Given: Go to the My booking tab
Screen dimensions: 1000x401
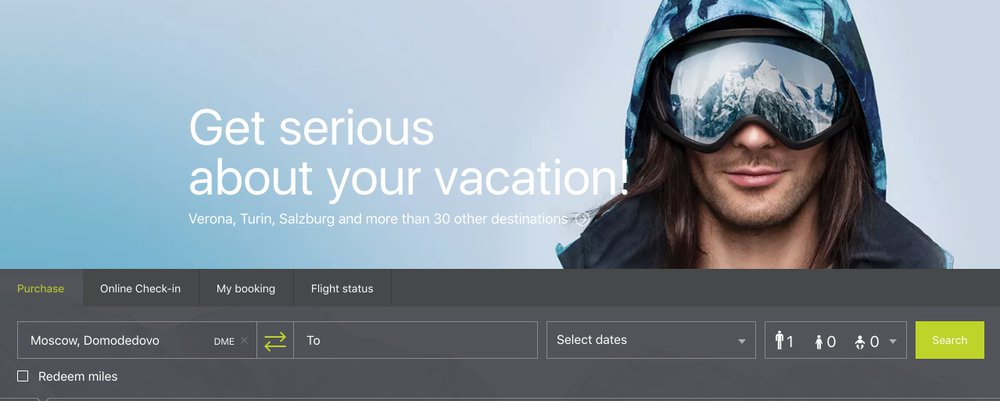Looking at the screenshot, I should point(246,288).
